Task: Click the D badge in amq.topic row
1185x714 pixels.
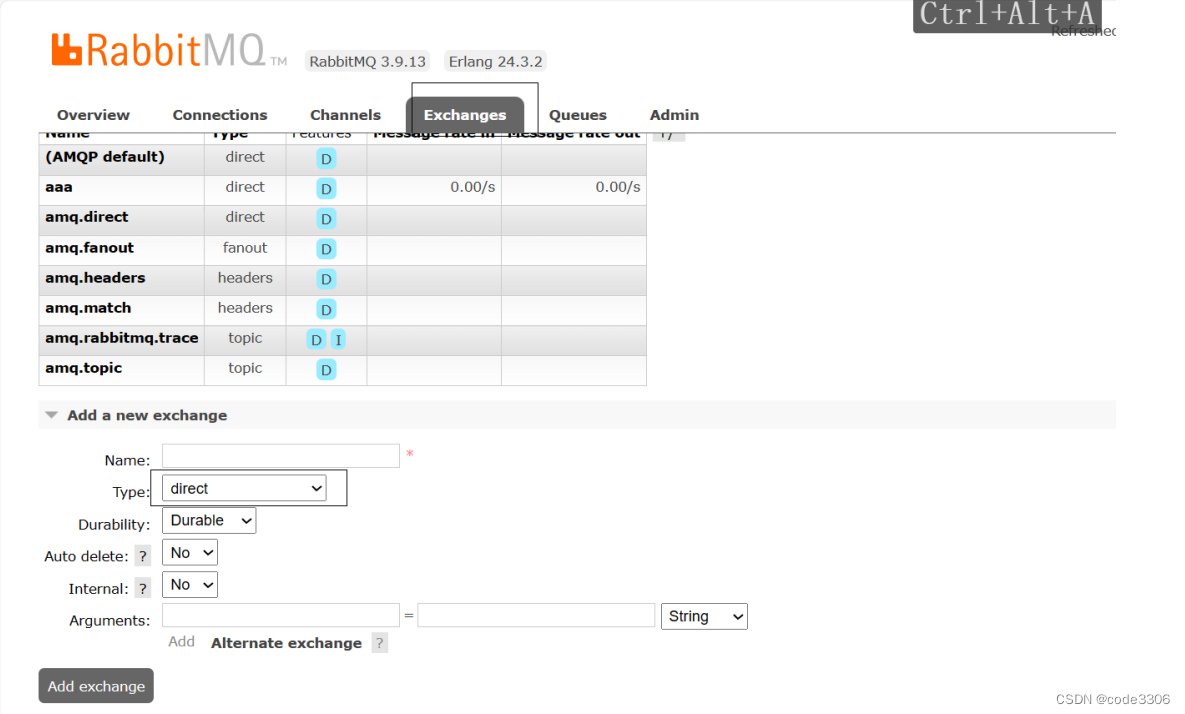Action: click(326, 370)
